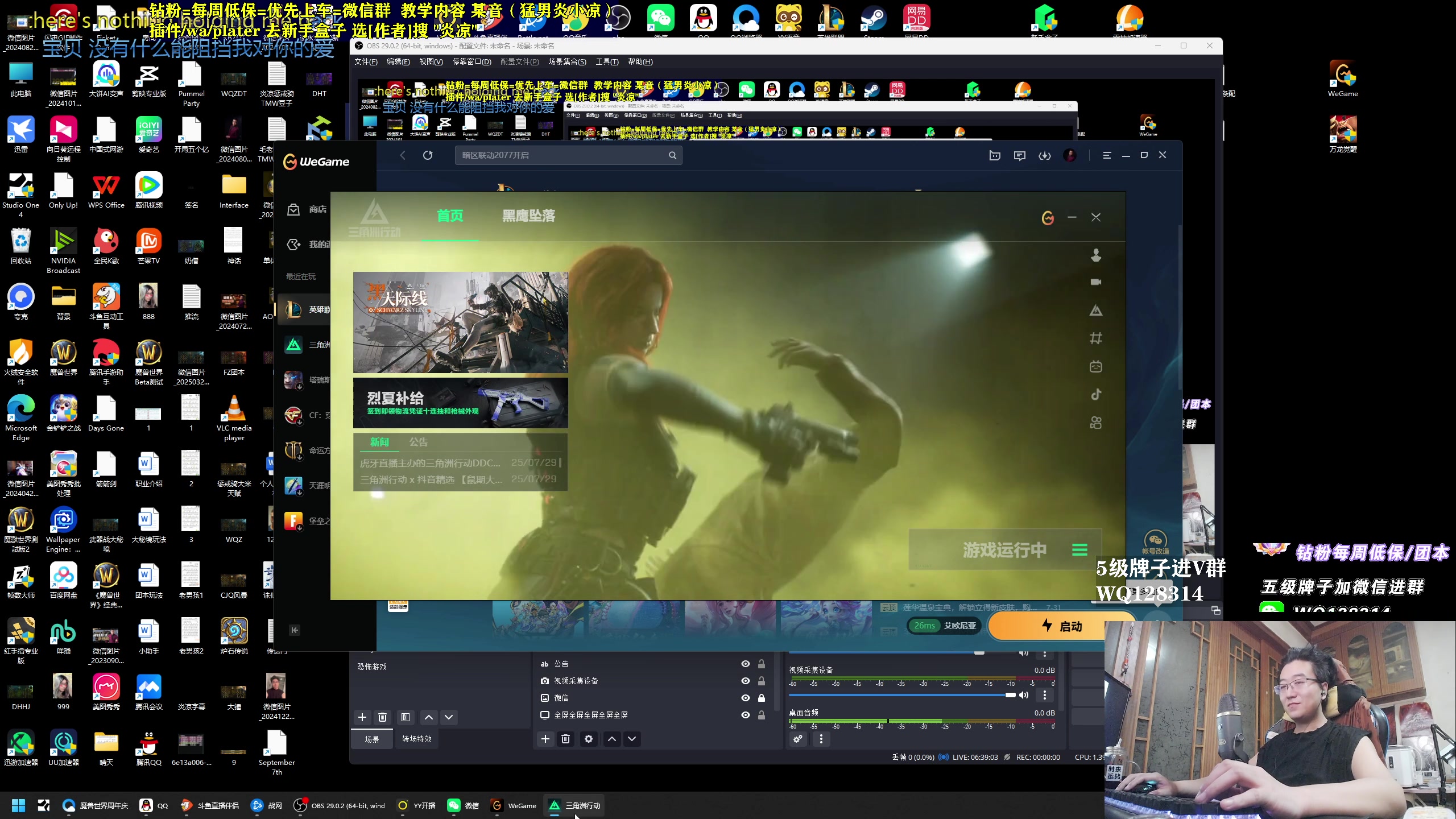
Task: Switch to 转场特效 tab in OBS
Action: pyautogui.click(x=417, y=739)
